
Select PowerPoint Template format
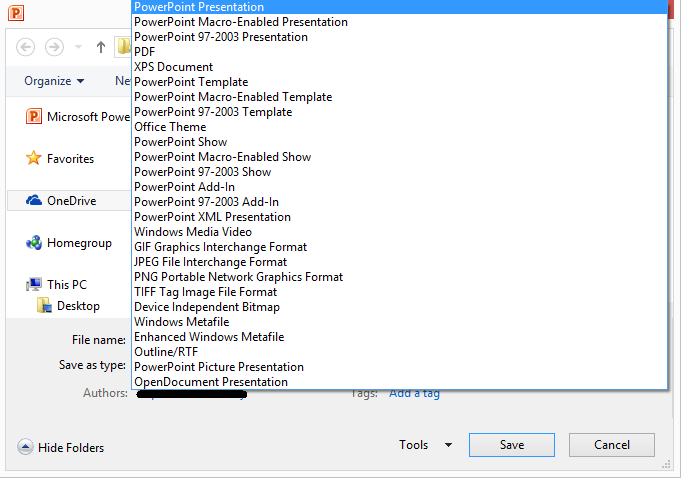pyautogui.click(x=191, y=82)
